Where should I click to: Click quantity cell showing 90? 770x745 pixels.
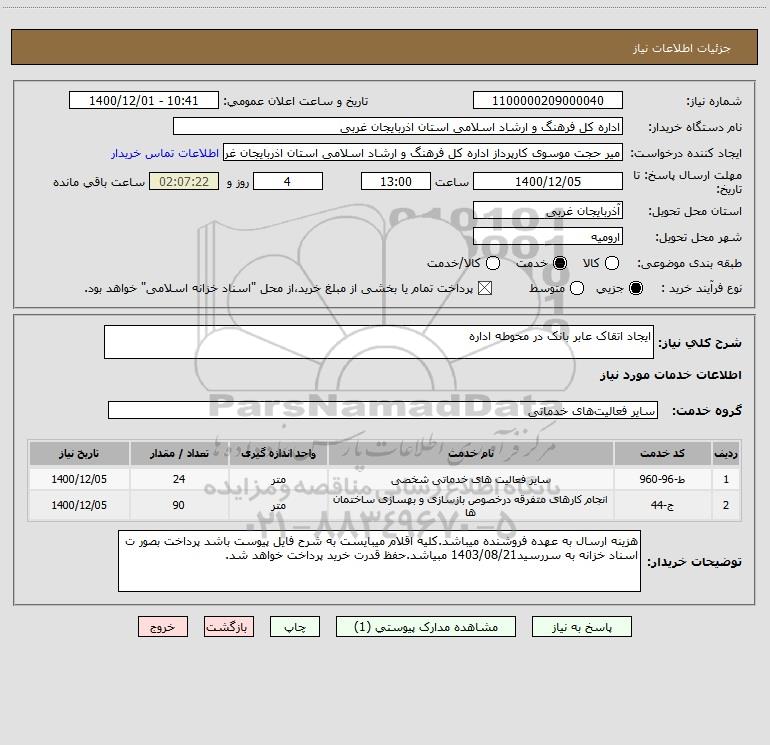179,505
